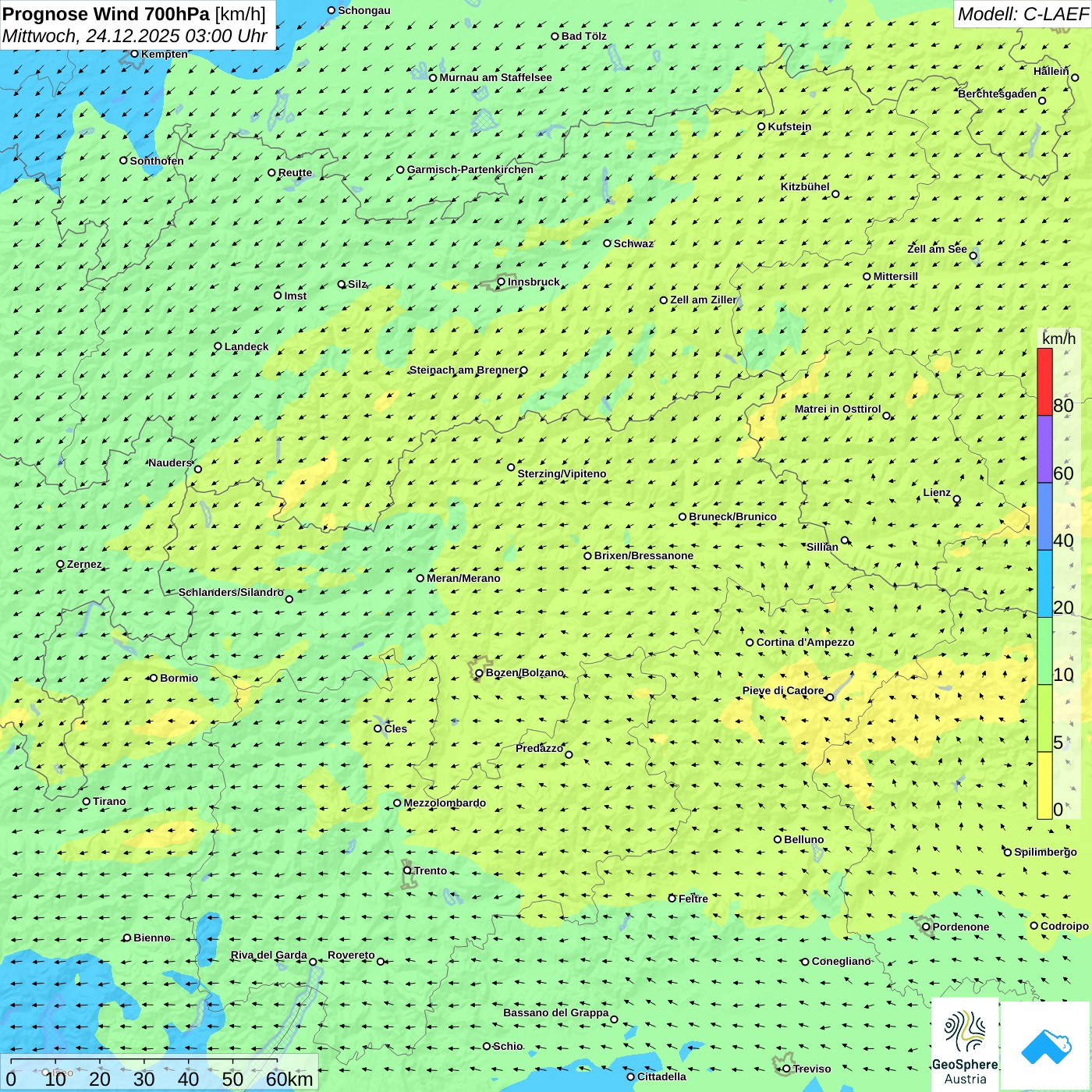The image size is (1092, 1092).
Task: Click the 'Schlanders/Silandro' label
Action: [232, 592]
